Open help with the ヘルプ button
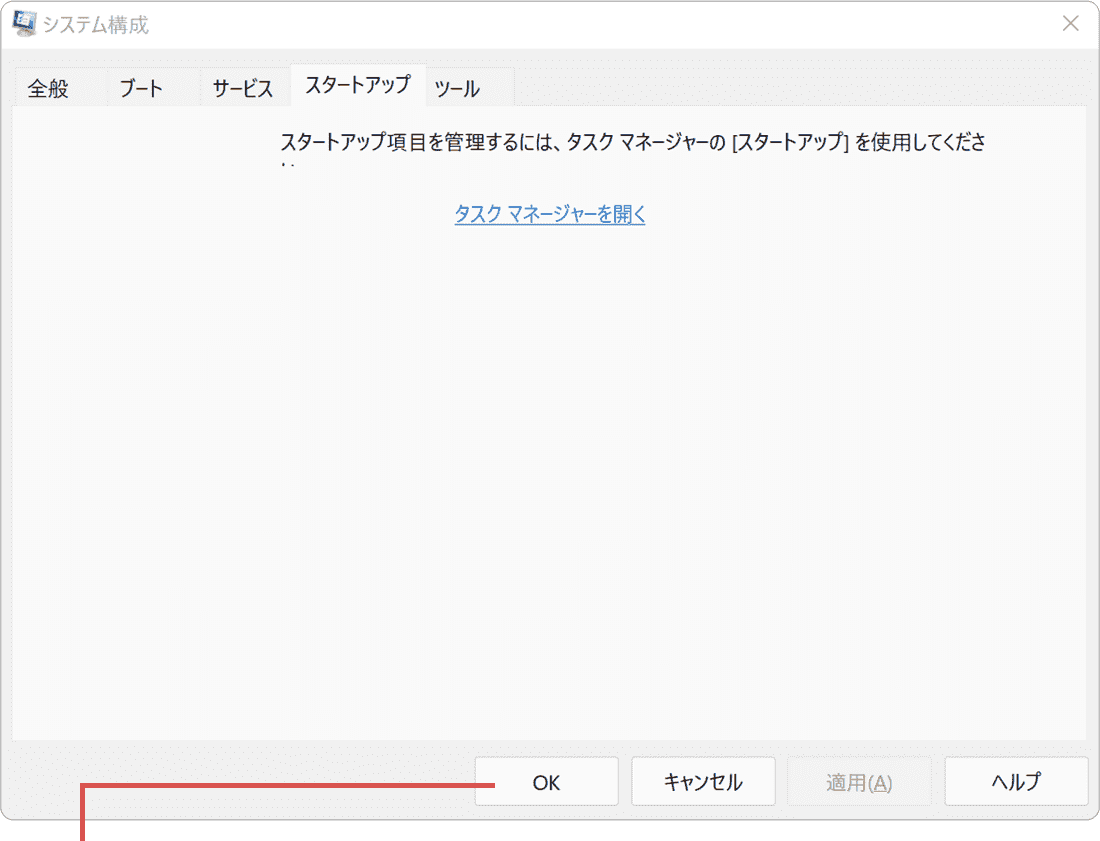 tap(1016, 781)
